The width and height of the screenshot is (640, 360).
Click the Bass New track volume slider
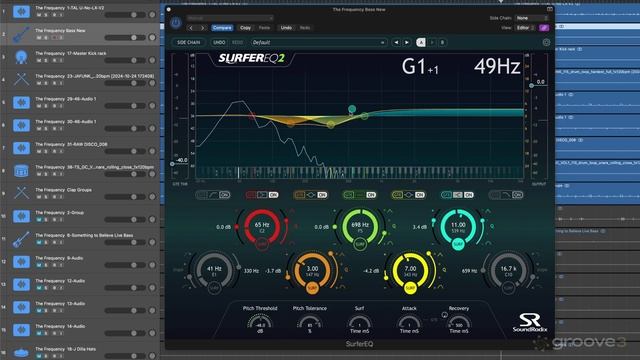125,38
